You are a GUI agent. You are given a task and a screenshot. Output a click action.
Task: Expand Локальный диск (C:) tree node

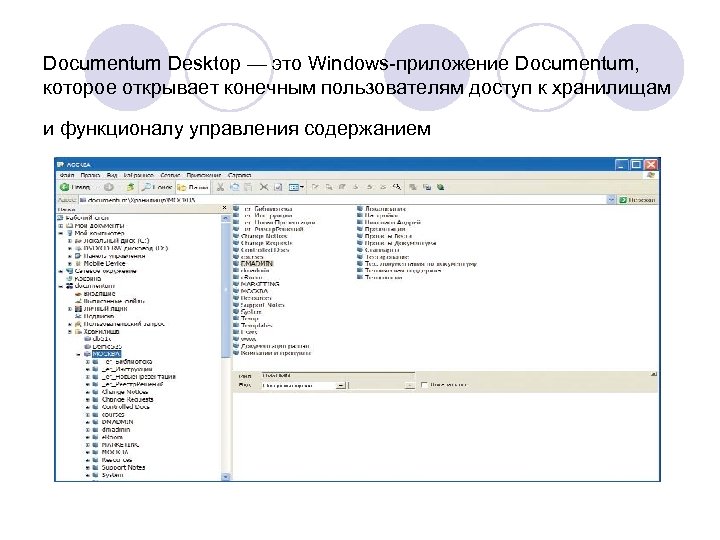coord(70,241)
